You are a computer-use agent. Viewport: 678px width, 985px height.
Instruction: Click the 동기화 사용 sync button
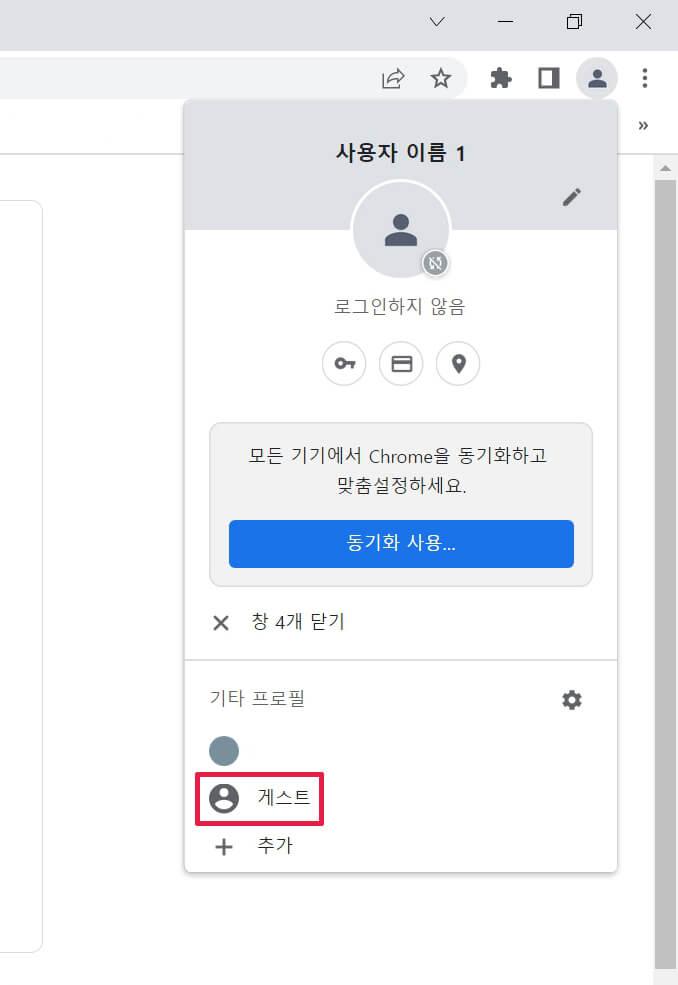tap(401, 544)
